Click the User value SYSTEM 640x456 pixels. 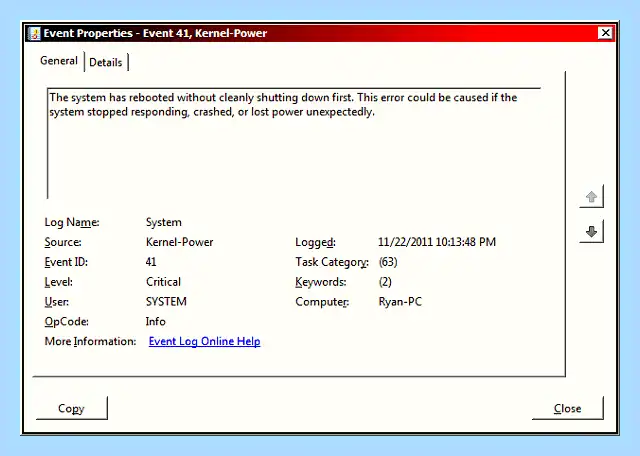[166, 302]
